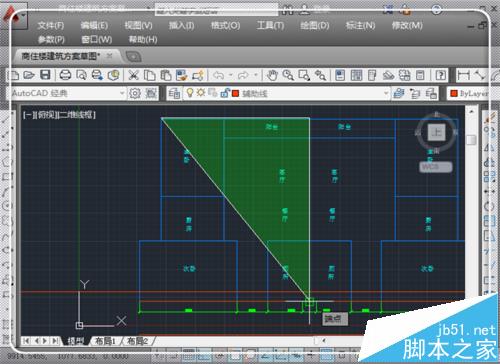
Task: Click the Cut scissors icon
Action: [133, 75]
